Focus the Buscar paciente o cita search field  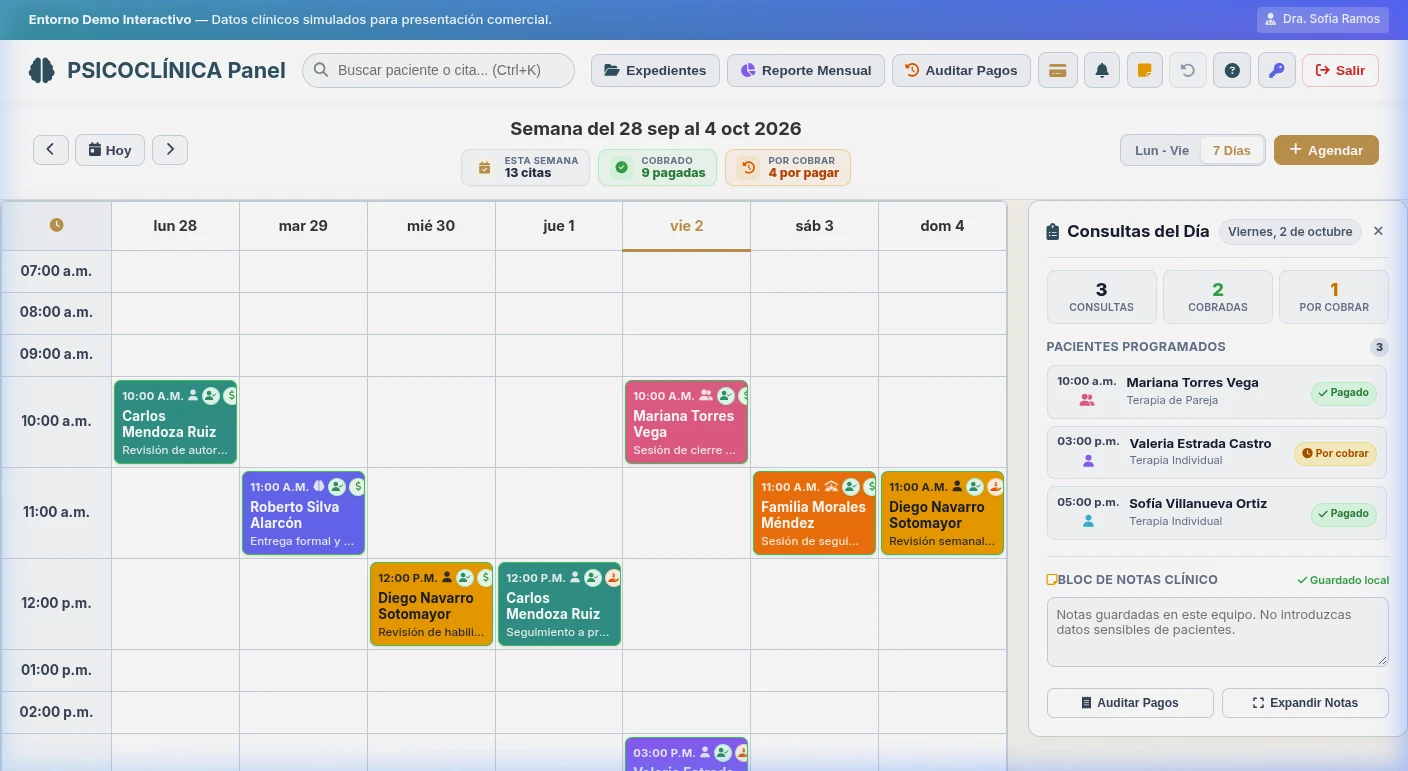[x=438, y=70]
